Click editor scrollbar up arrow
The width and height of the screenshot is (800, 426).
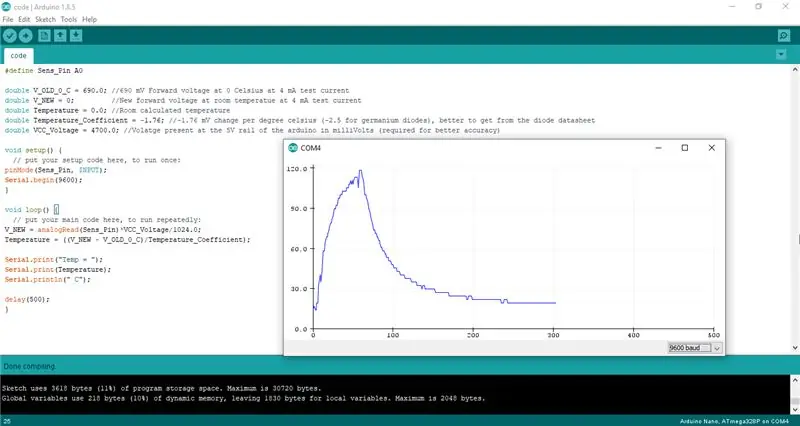tap(795, 69)
